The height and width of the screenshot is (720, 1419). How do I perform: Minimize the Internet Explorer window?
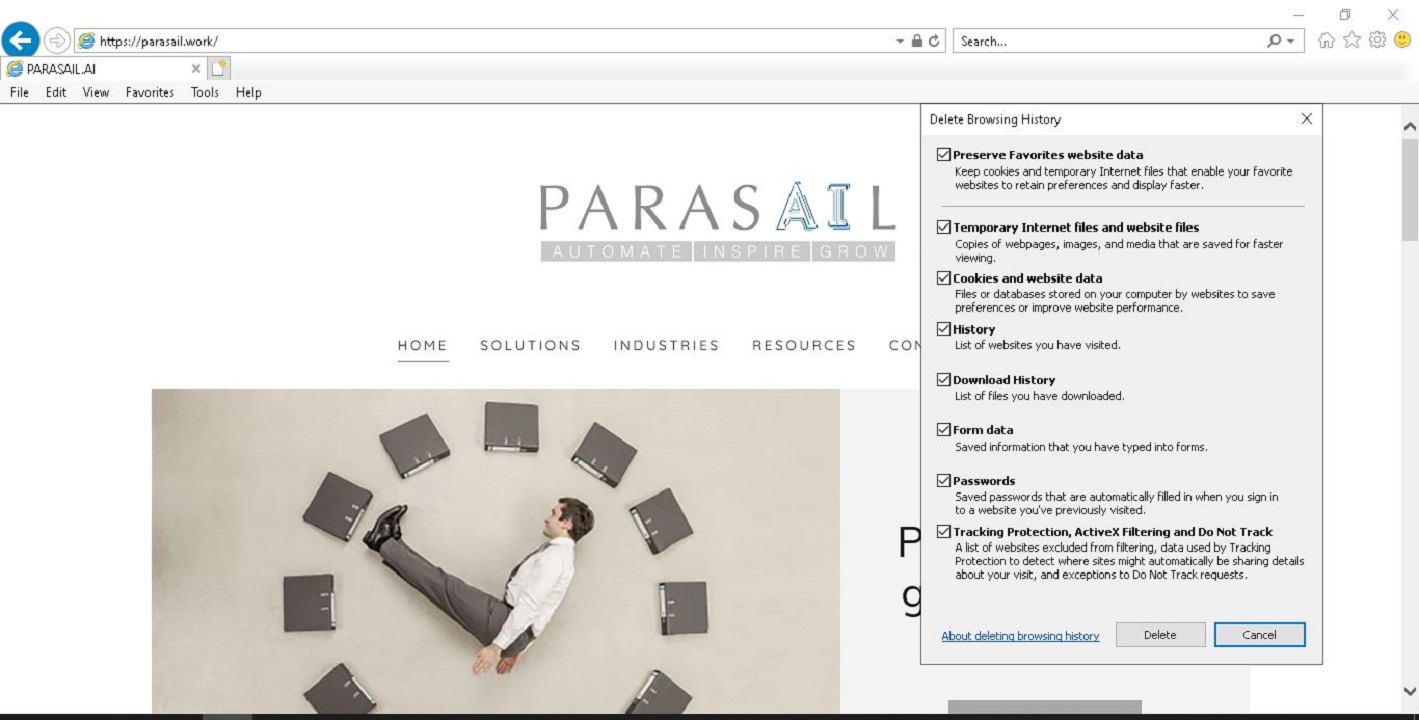(x=1299, y=14)
